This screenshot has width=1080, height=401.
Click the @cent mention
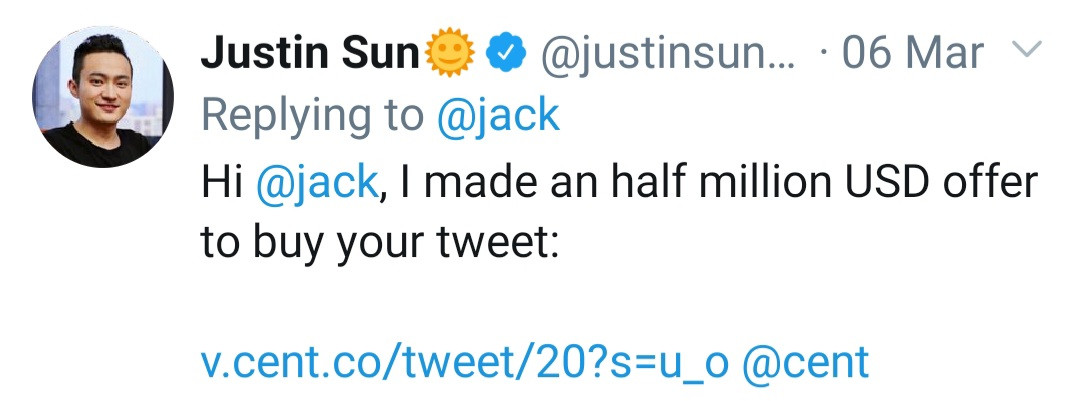pos(805,363)
